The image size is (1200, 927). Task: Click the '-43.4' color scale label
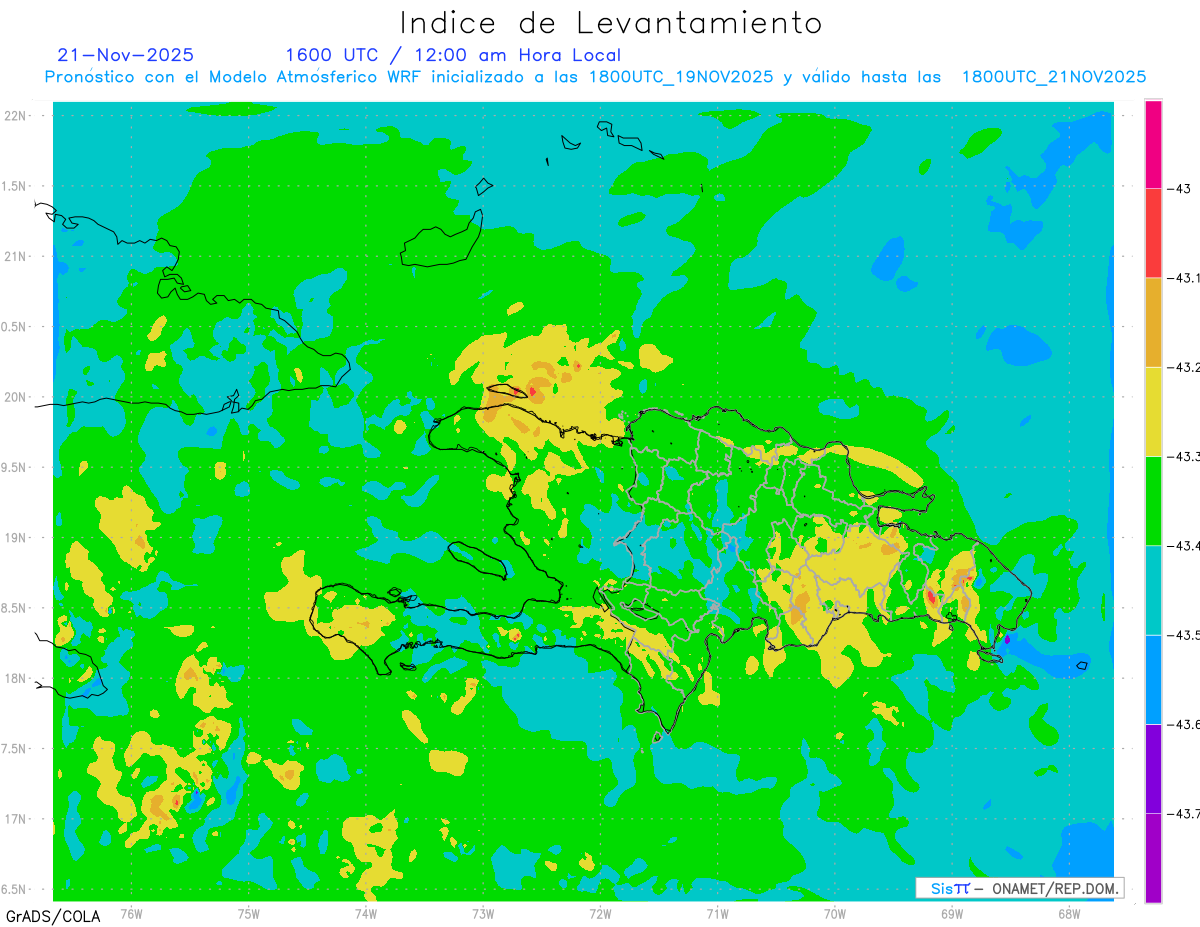[x=1183, y=545]
